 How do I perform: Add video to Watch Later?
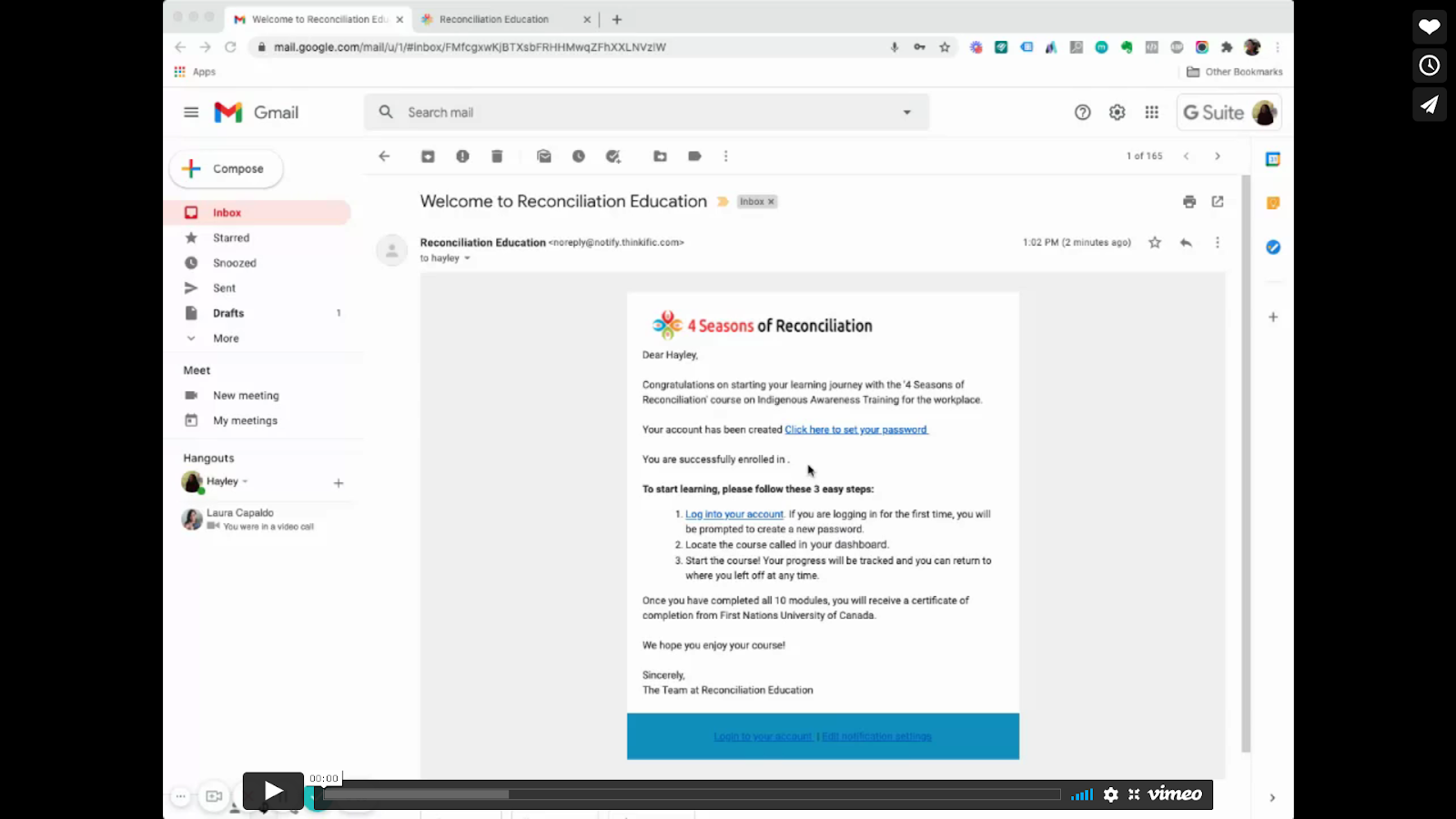click(x=1430, y=66)
